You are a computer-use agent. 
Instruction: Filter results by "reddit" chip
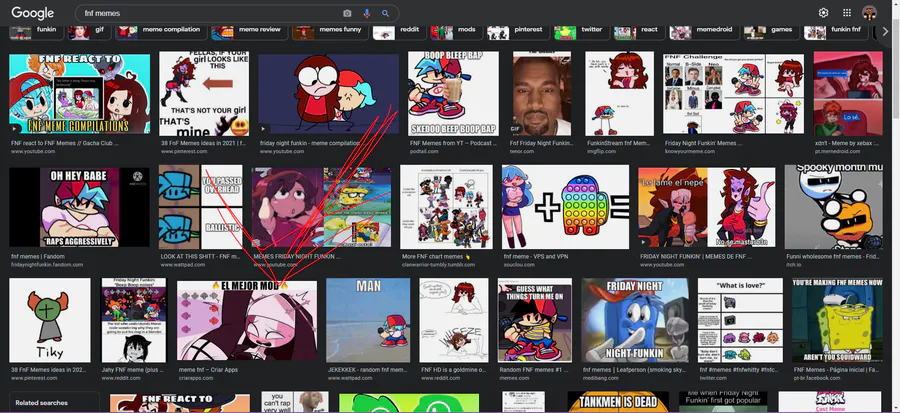(399, 30)
